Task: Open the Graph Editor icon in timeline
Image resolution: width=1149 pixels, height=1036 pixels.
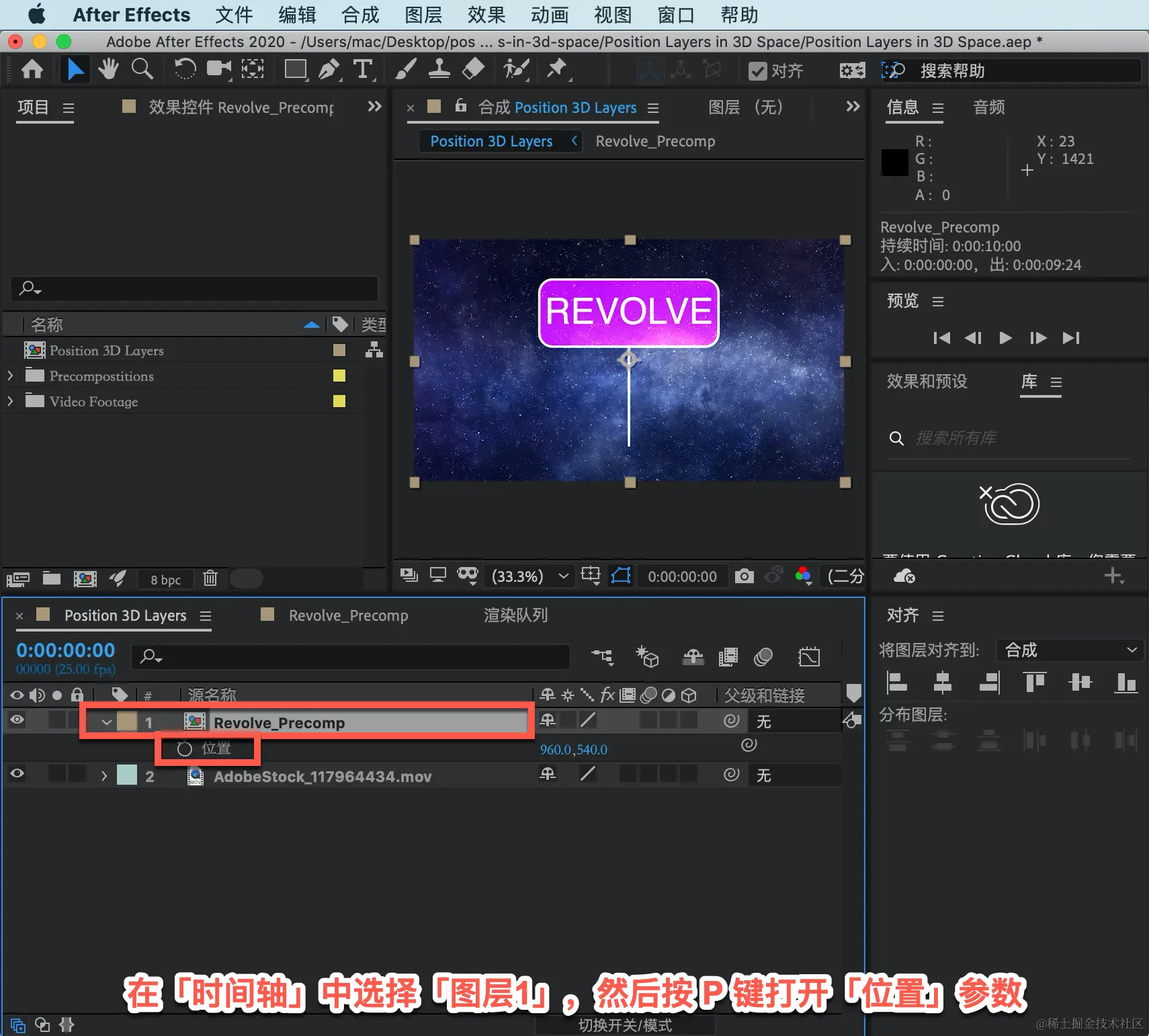Action: pyautogui.click(x=809, y=656)
